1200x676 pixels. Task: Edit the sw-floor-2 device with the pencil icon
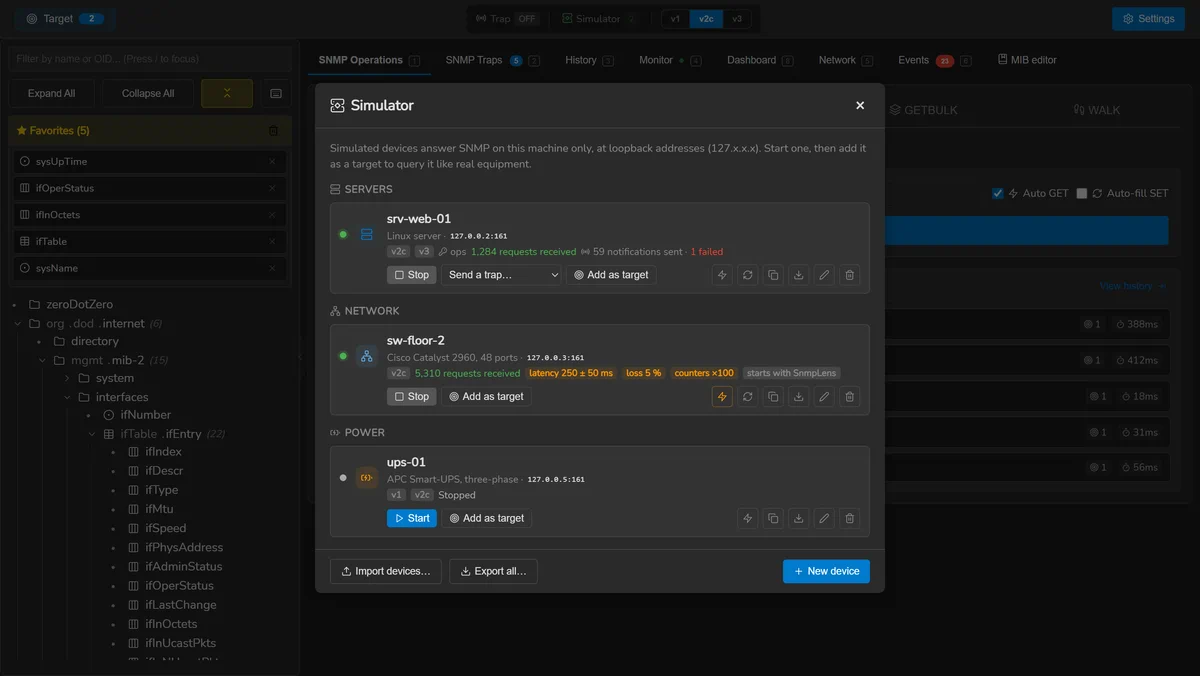[x=824, y=397]
